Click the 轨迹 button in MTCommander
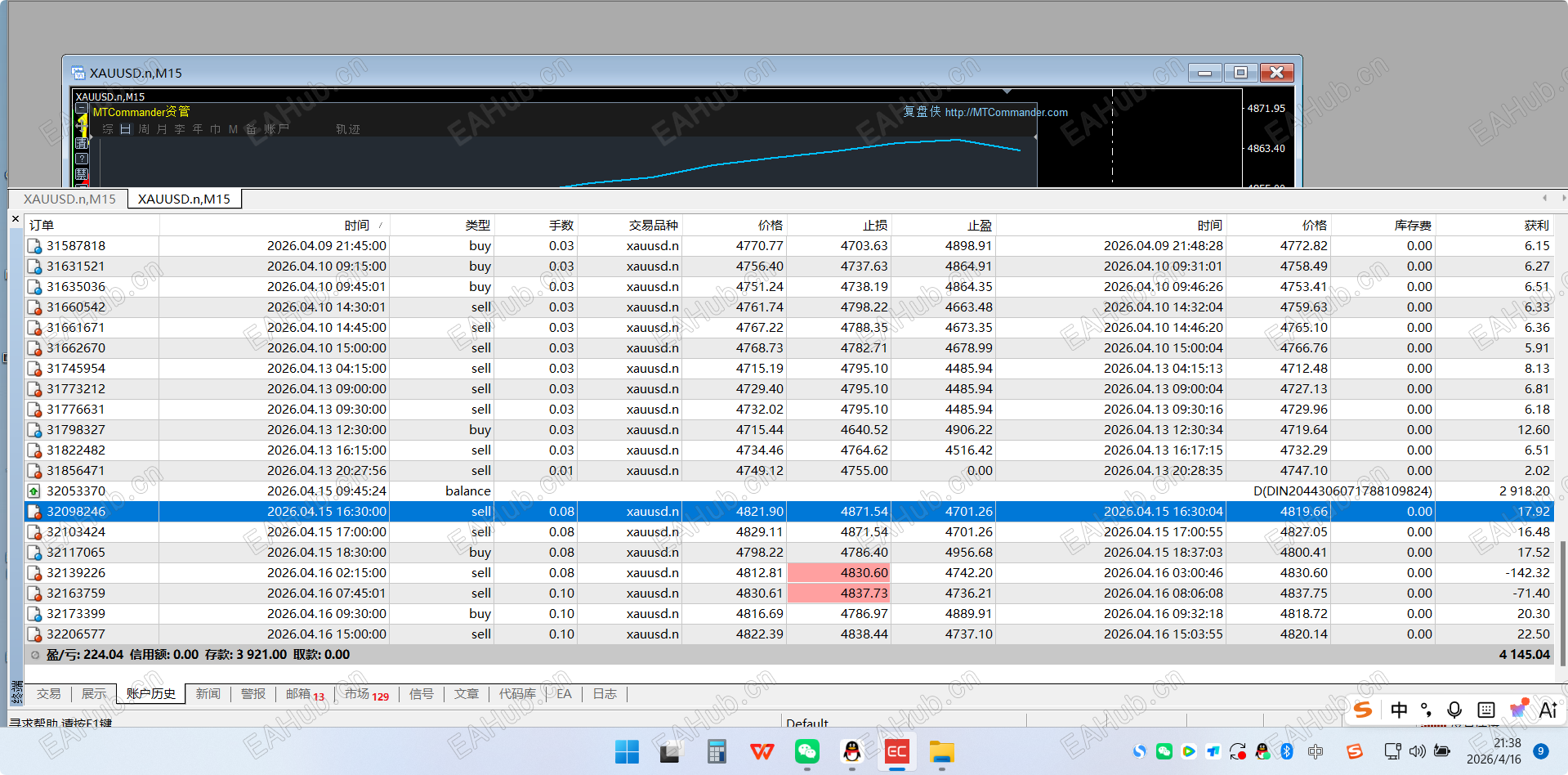Image resolution: width=1568 pixels, height=775 pixels. (348, 129)
